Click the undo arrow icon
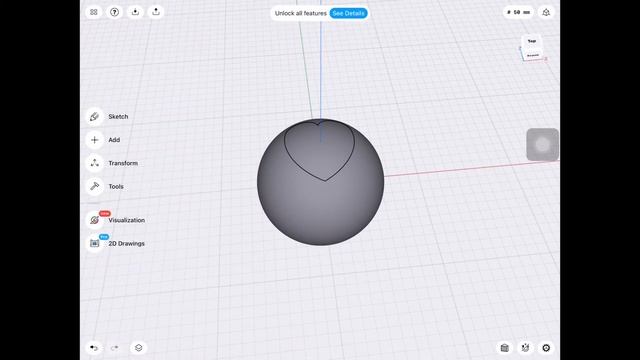 (x=94, y=348)
